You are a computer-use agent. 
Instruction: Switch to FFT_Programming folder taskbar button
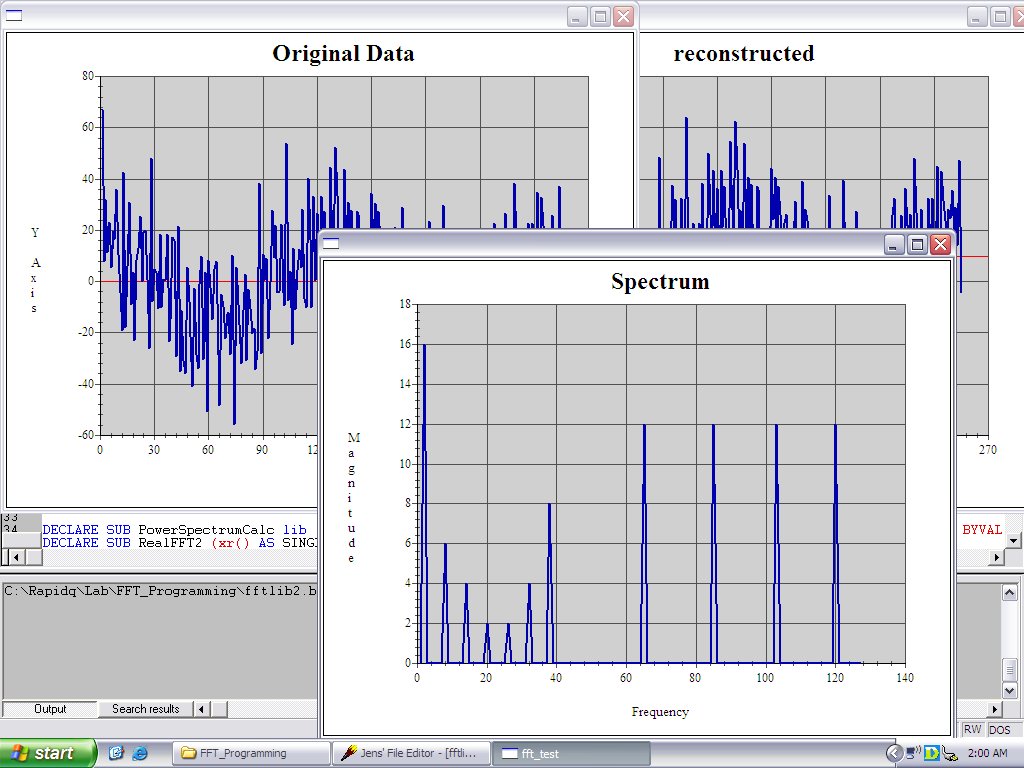point(250,753)
